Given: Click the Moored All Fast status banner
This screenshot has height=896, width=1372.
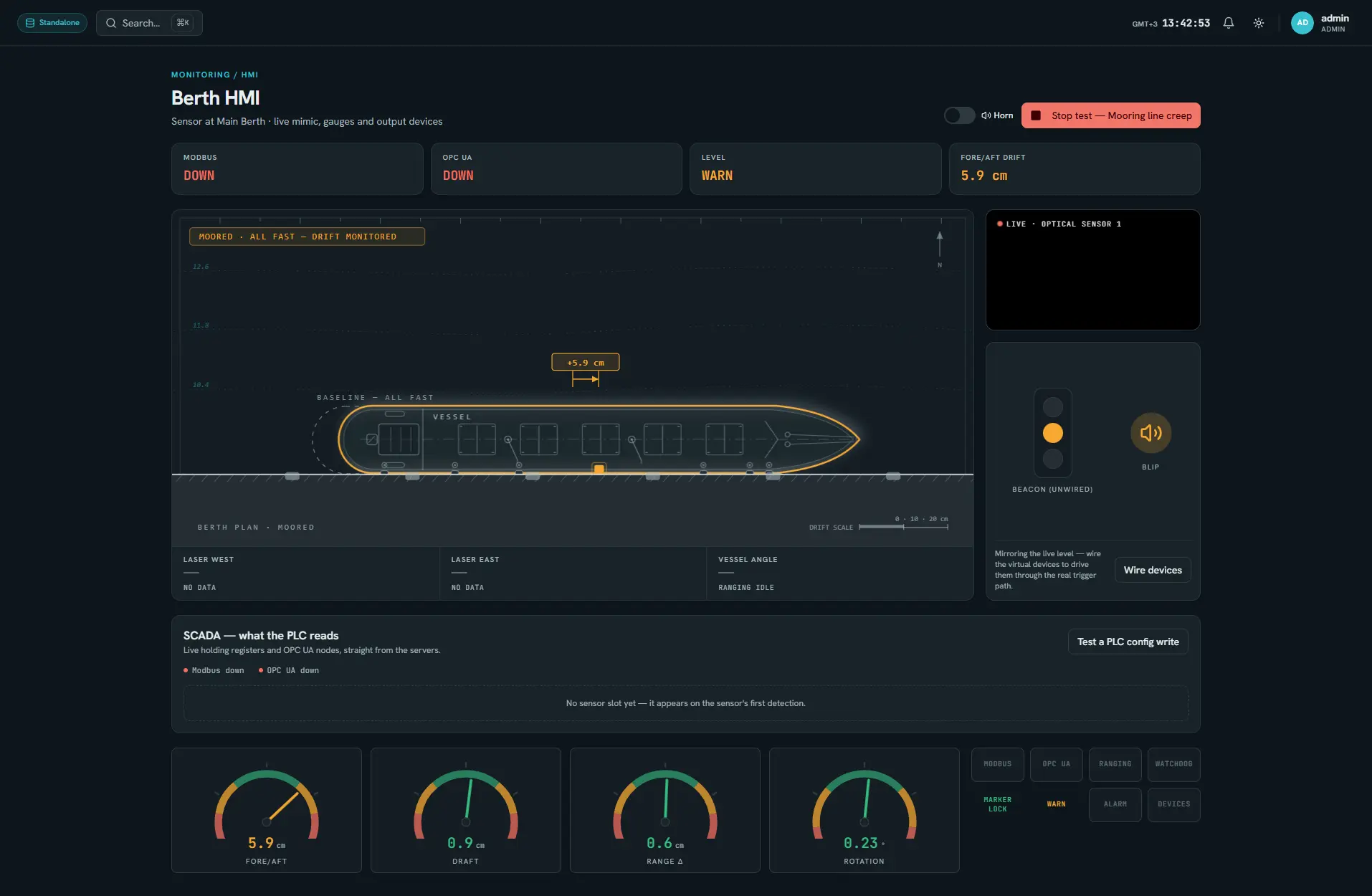Looking at the screenshot, I should 307,237.
